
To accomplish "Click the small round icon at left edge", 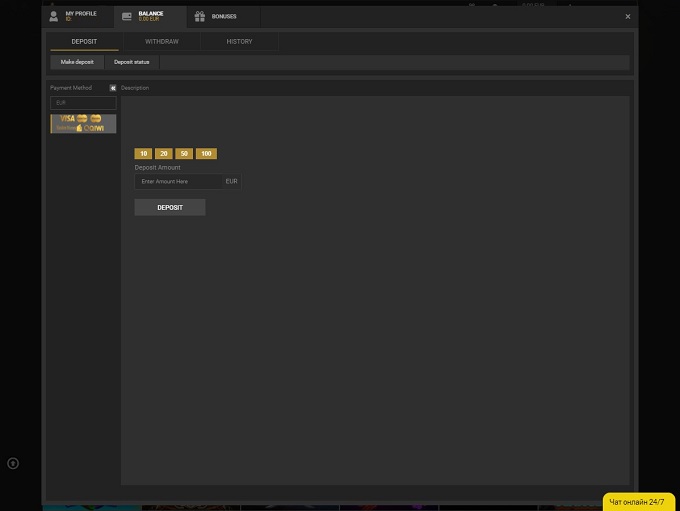I will tap(13, 463).
